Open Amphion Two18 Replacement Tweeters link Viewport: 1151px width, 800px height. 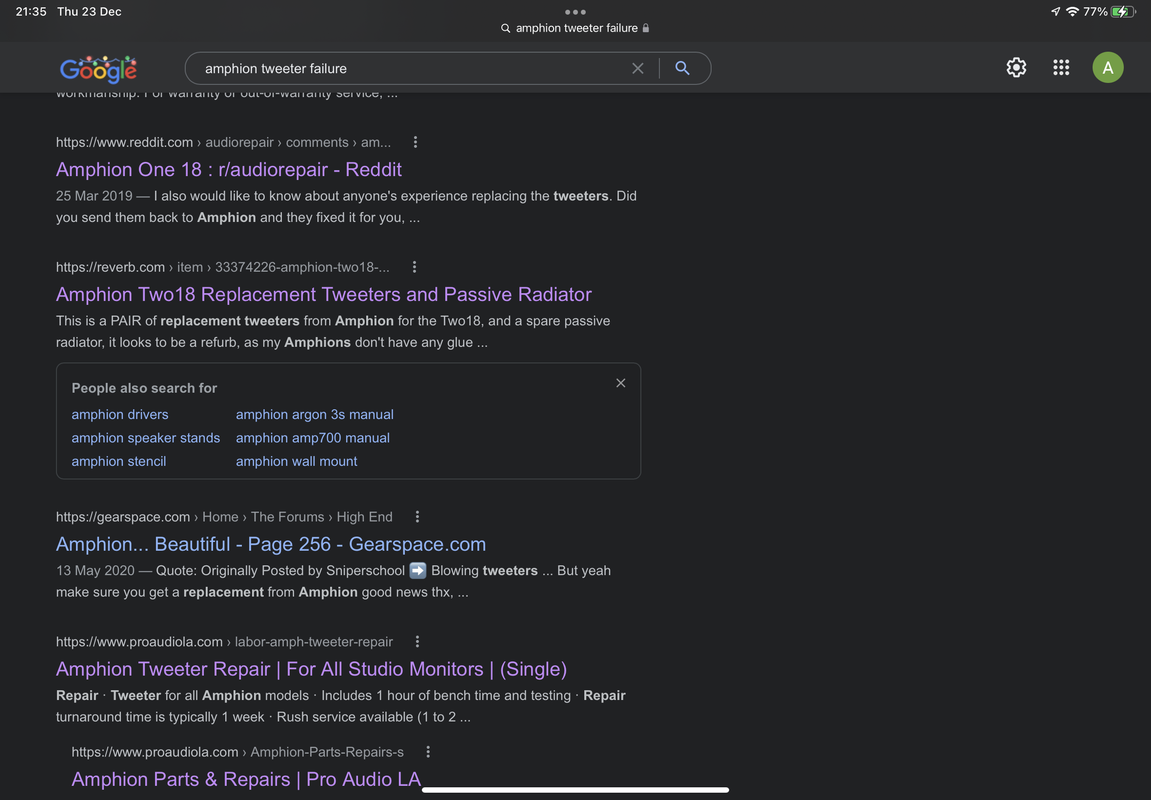tap(324, 294)
